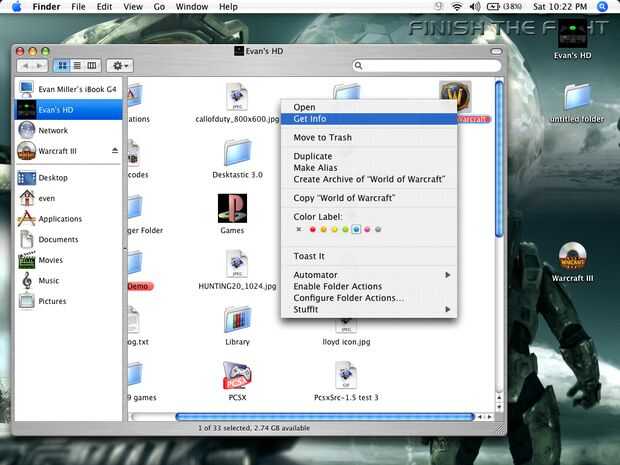
Task: Choose Enable Folder Actions
Action: pos(369,286)
